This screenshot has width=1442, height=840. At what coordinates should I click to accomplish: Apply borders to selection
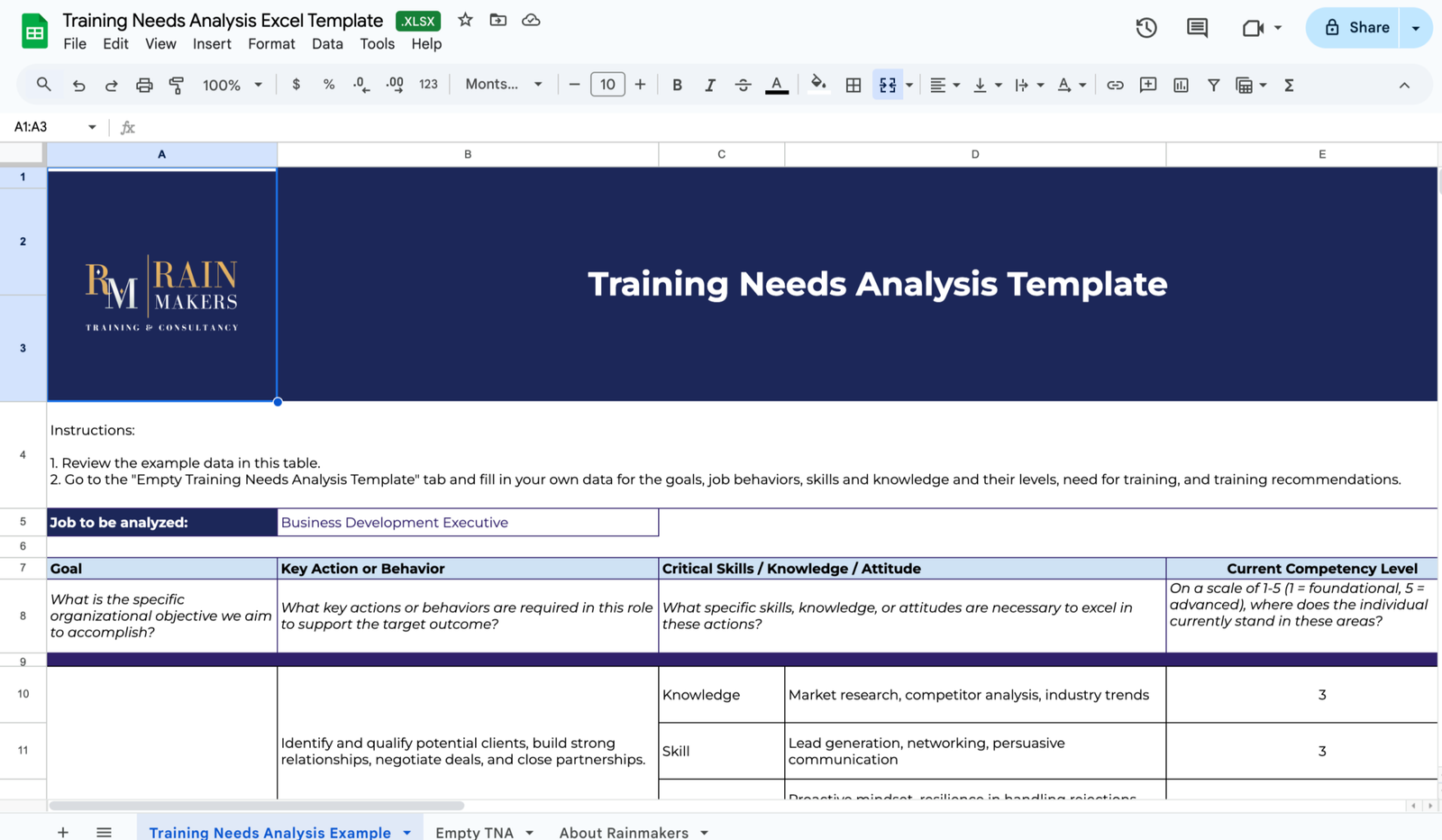point(853,84)
